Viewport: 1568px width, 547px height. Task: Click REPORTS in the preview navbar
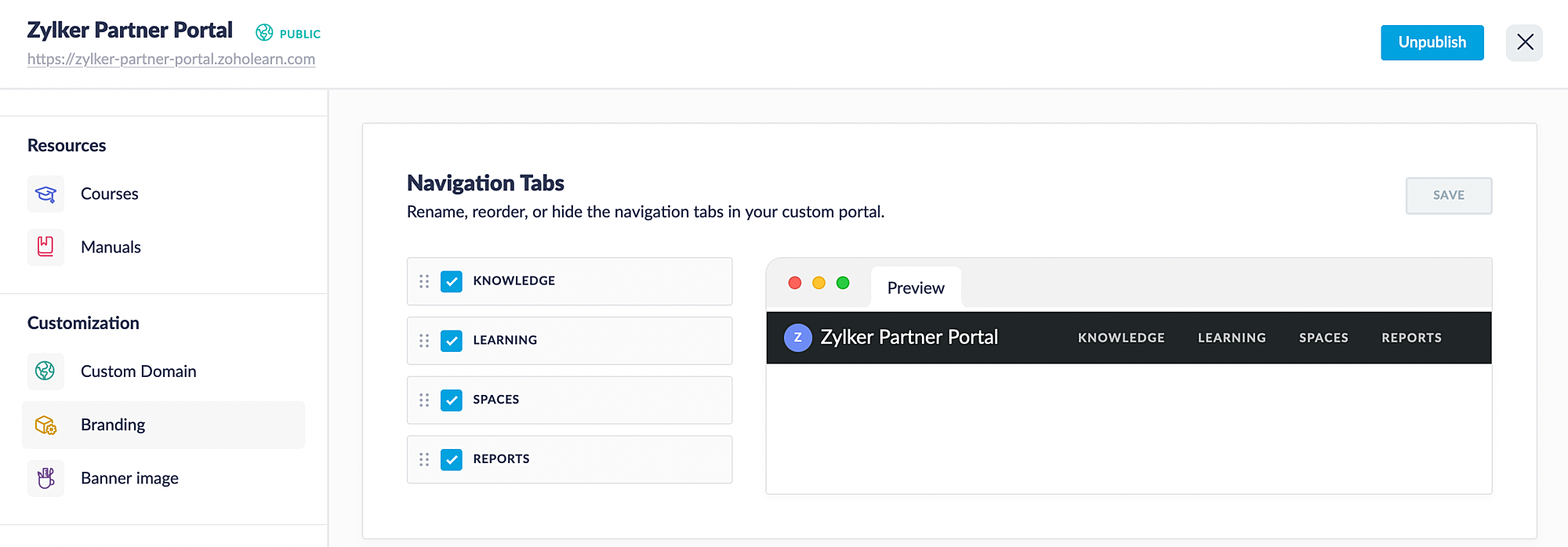[x=1411, y=338]
